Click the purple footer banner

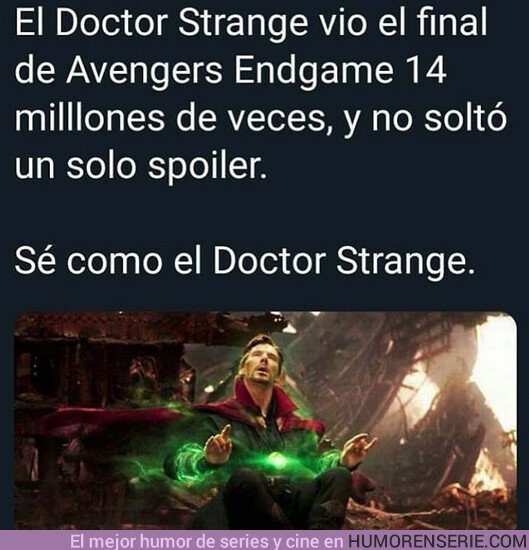click(x=264, y=540)
